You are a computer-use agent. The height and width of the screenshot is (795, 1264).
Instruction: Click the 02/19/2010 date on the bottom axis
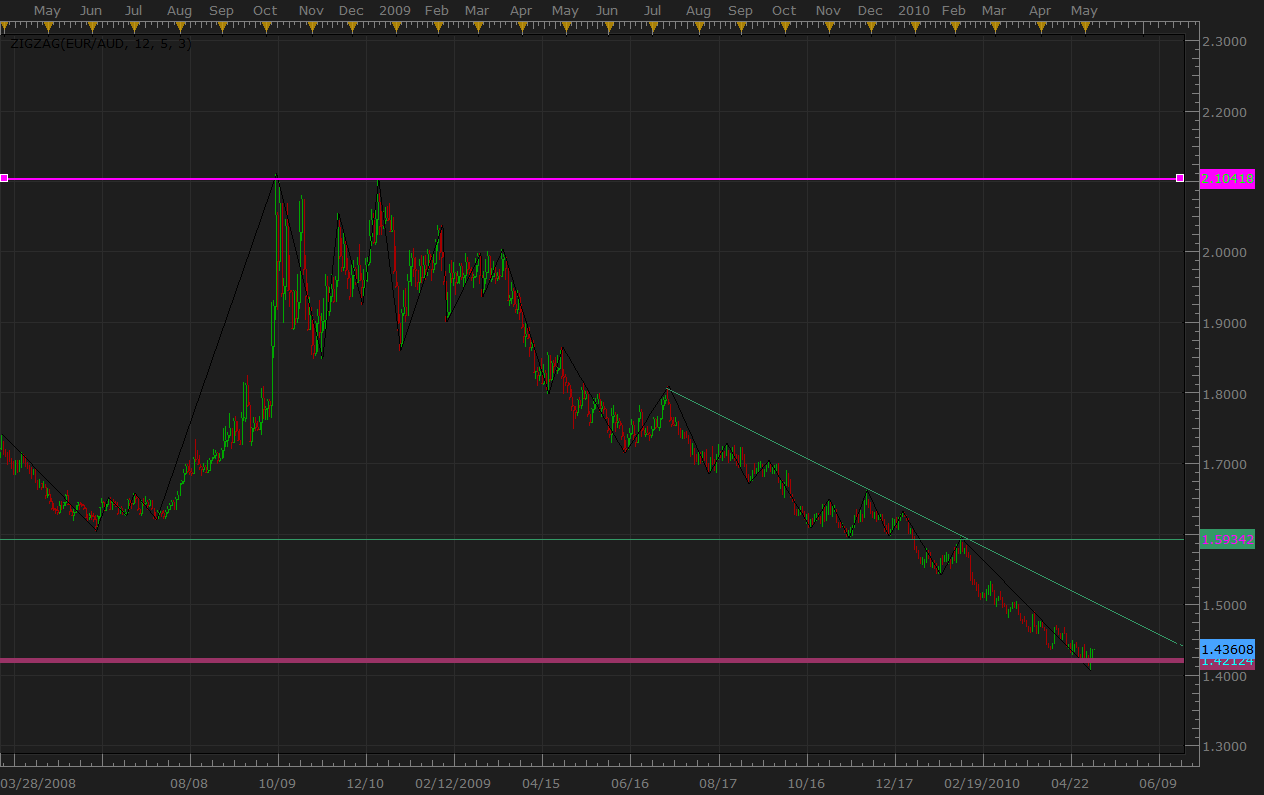pos(982,784)
